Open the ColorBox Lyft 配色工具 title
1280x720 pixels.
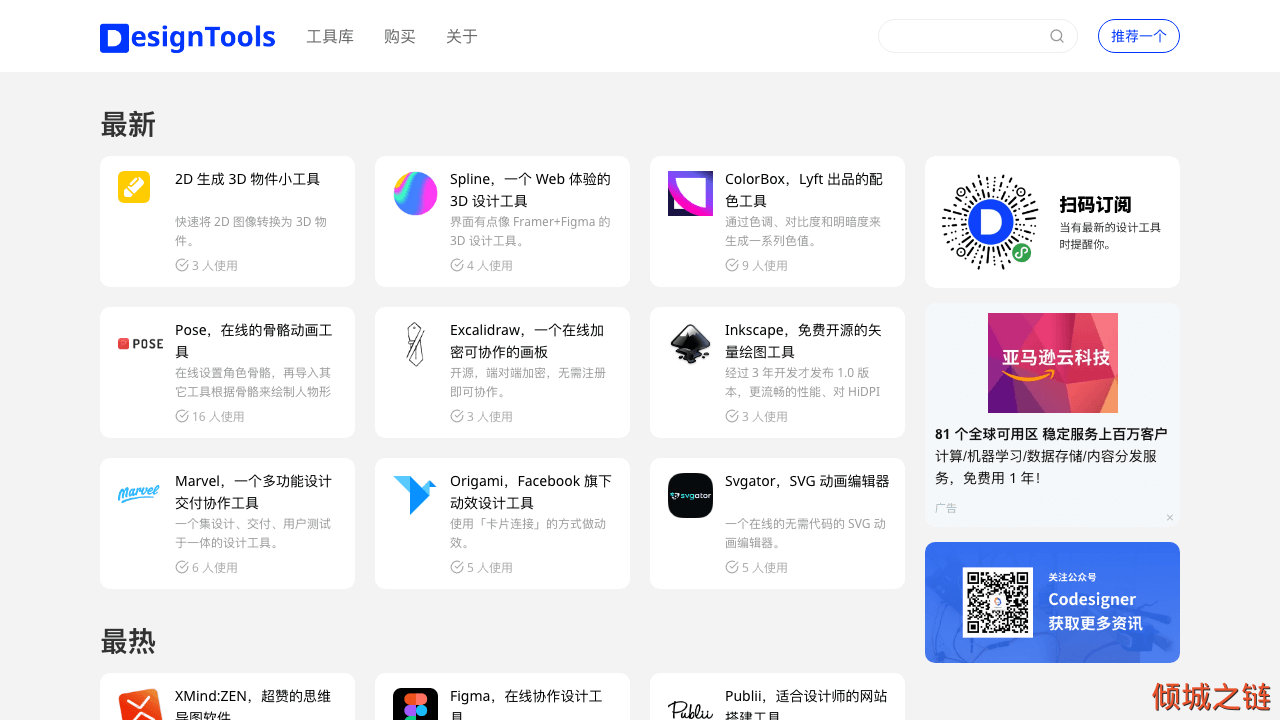point(804,190)
